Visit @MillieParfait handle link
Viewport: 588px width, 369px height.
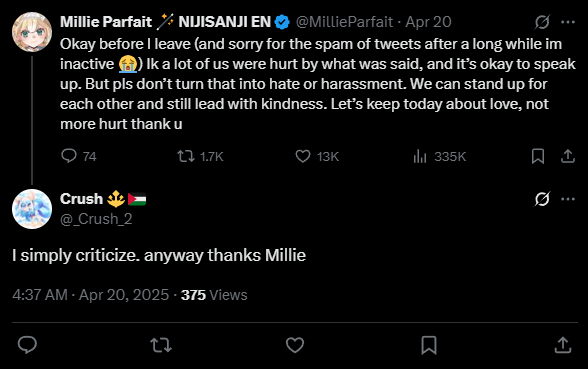coord(344,22)
